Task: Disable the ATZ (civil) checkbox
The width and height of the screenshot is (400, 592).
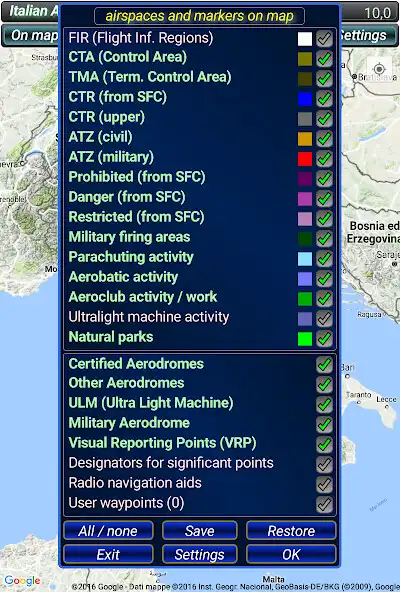Action: tap(324, 139)
